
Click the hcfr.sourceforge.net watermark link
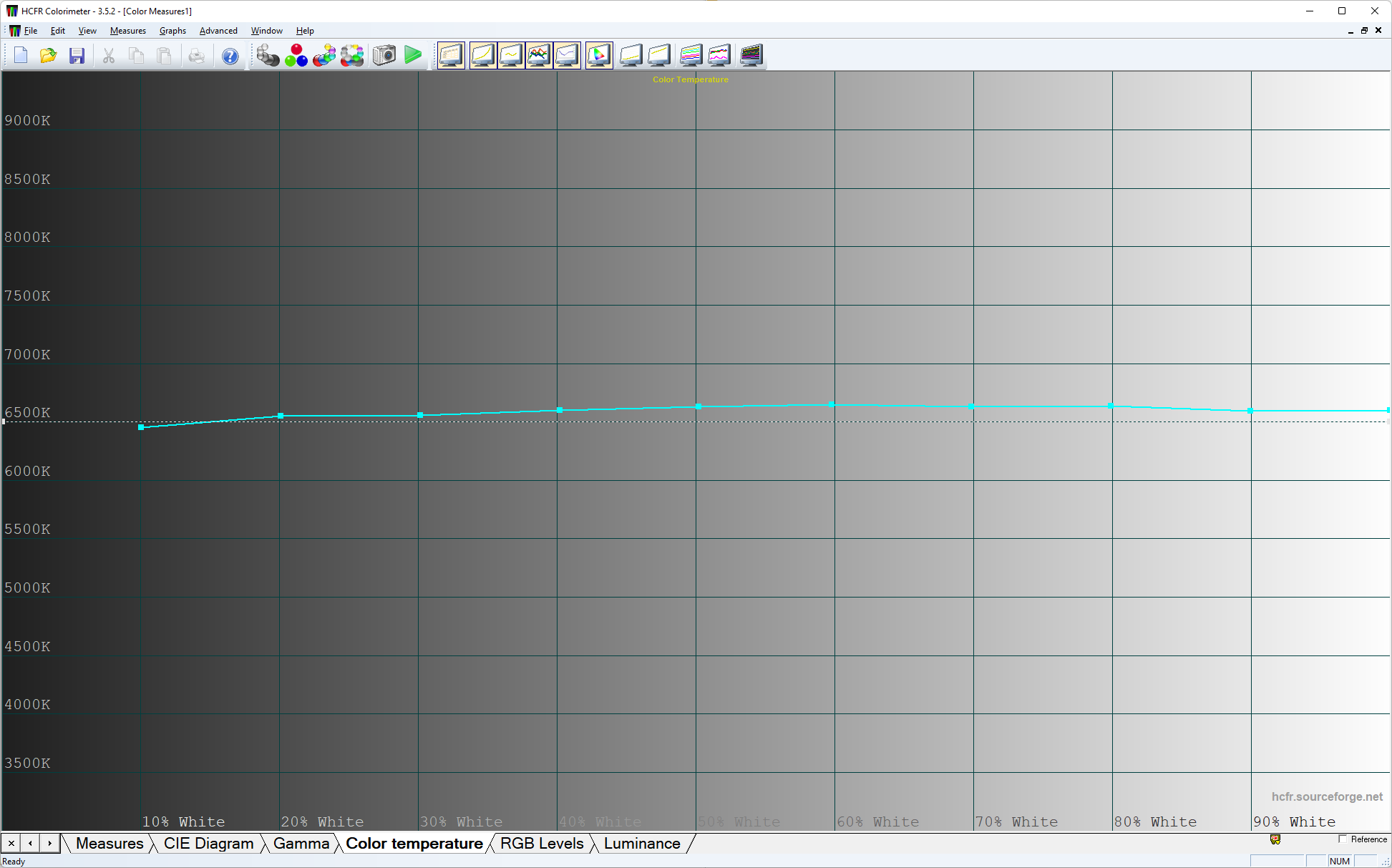coord(1327,796)
